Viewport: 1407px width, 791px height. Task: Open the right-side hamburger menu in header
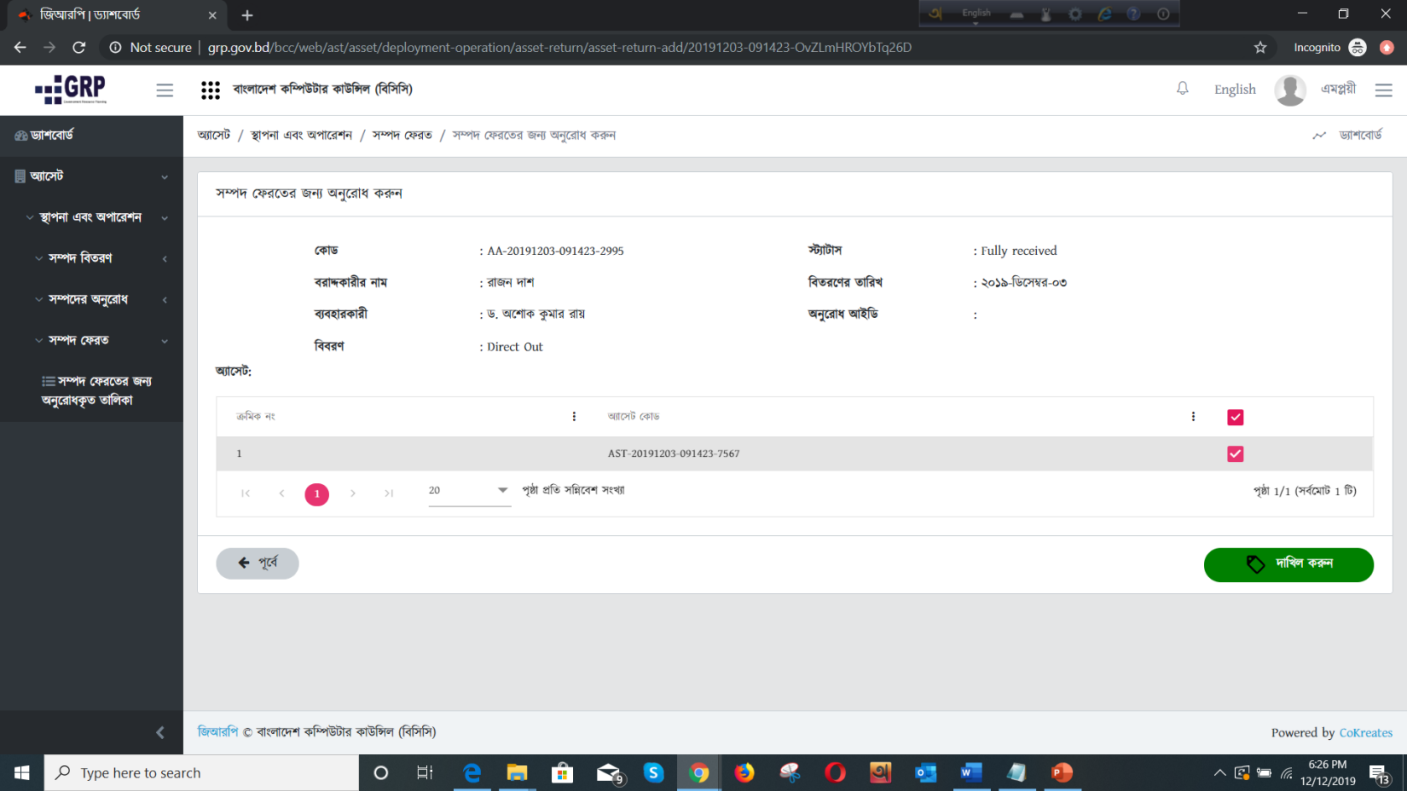(x=1384, y=90)
